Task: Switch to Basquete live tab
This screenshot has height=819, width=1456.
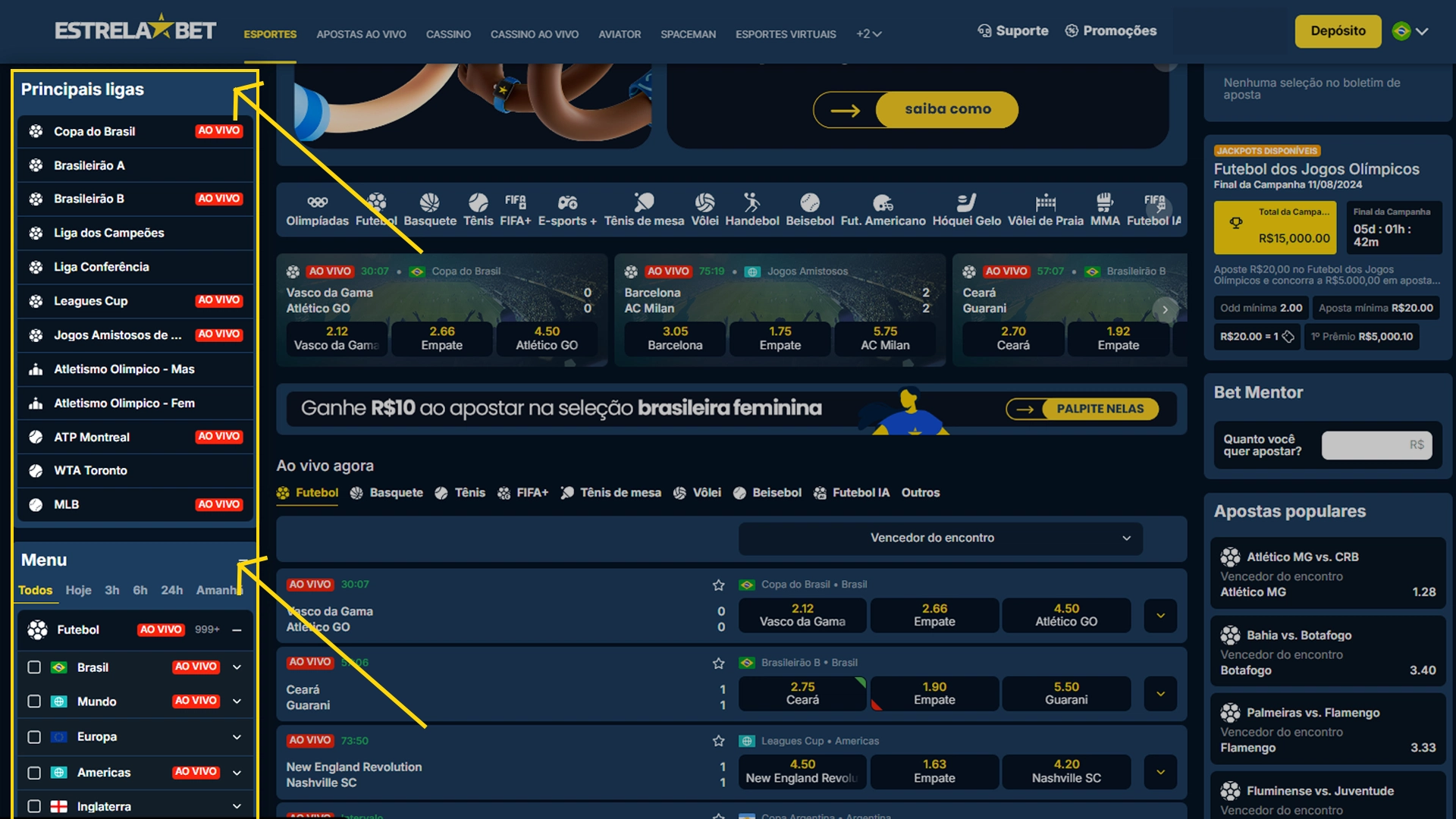Action: coord(387,493)
